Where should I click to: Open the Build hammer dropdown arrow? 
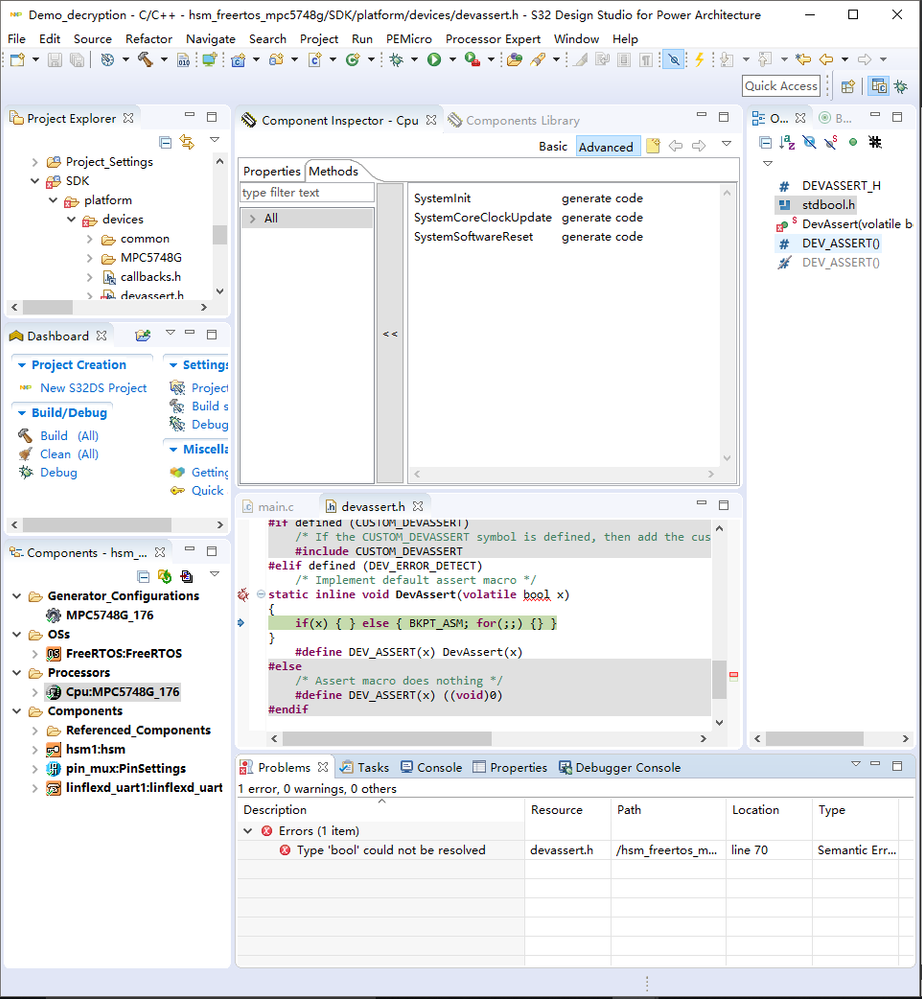(x=164, y=59)
